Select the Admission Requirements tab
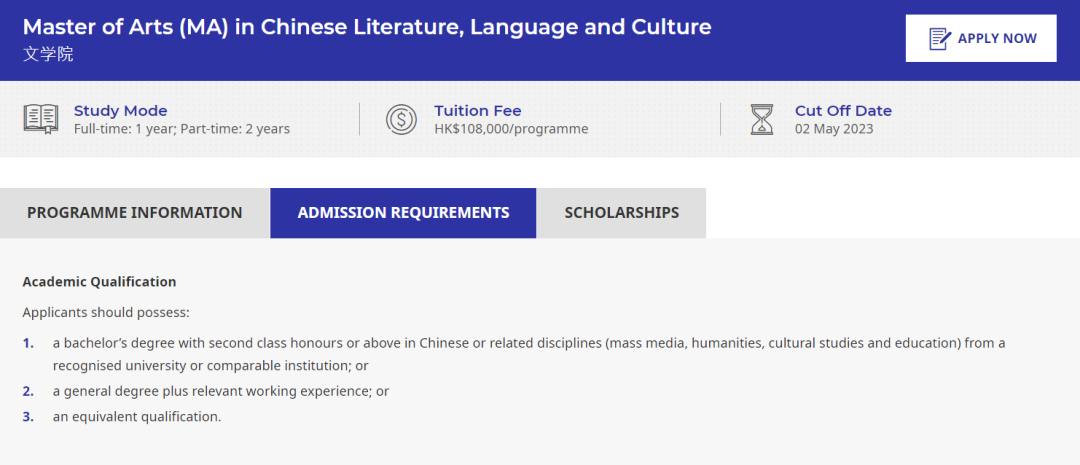The image size is (1080, 465). coord(403,213)
